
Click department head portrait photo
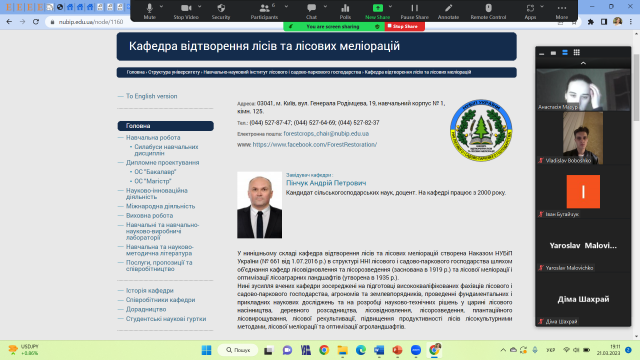click(260, 205)
